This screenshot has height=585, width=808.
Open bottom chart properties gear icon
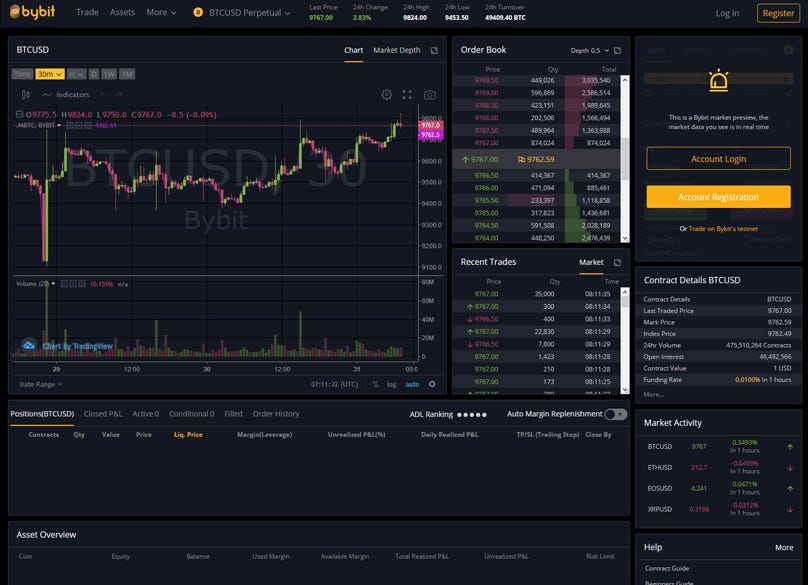(x=432, y=384)
